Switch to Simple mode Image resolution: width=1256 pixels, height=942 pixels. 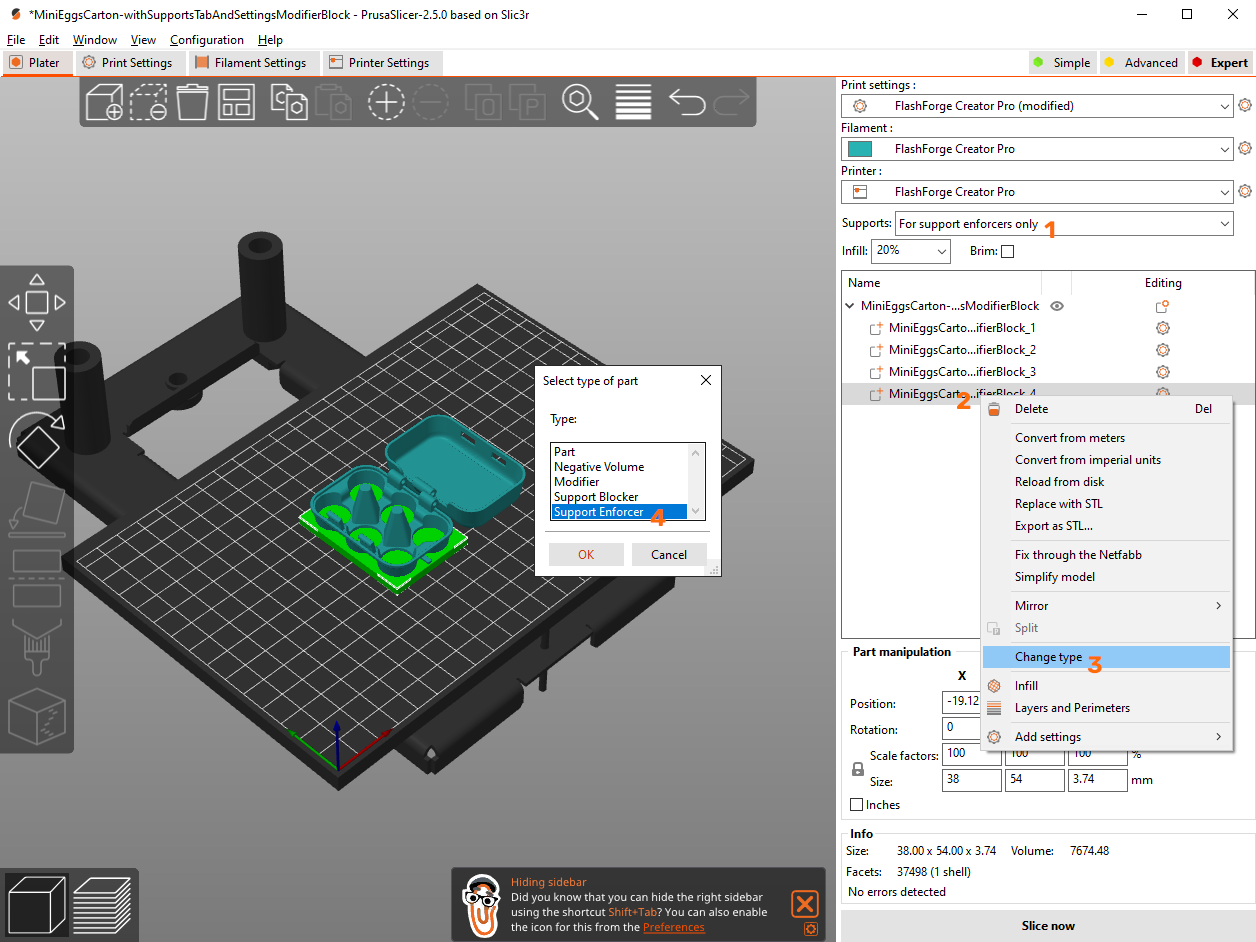point(1062,62)
